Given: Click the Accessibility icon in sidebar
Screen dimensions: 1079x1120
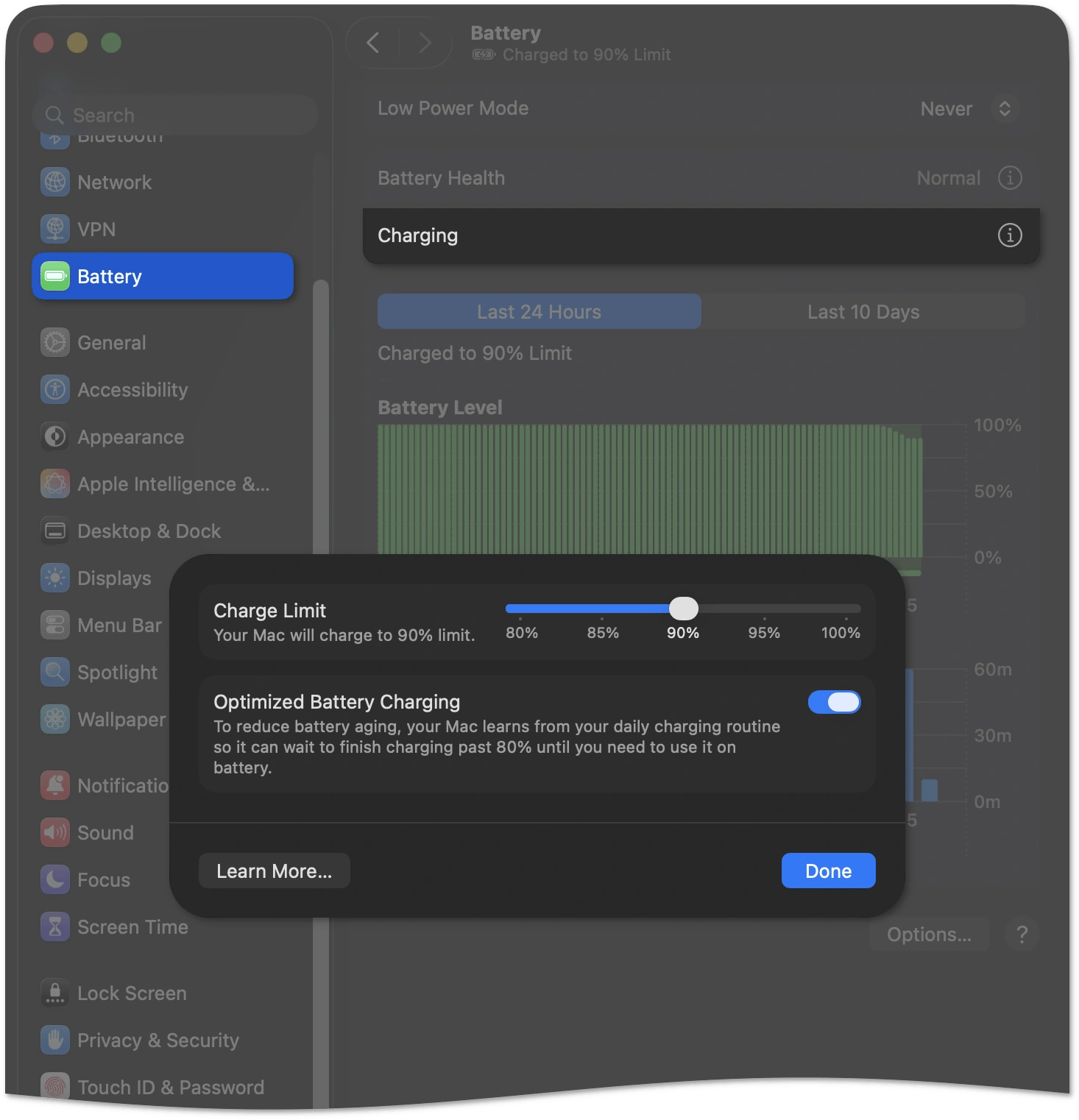Looking at the screenshot, I should click(55, 389).
